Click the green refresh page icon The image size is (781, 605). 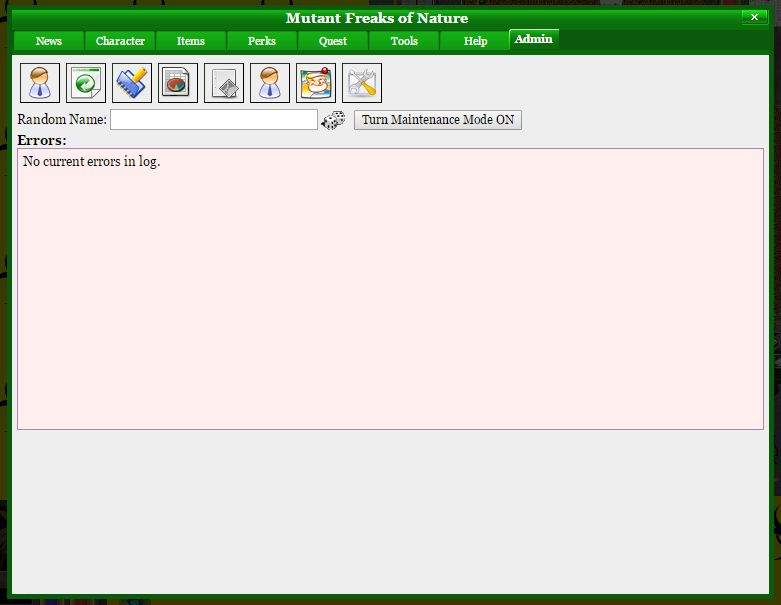click(86, 83)
